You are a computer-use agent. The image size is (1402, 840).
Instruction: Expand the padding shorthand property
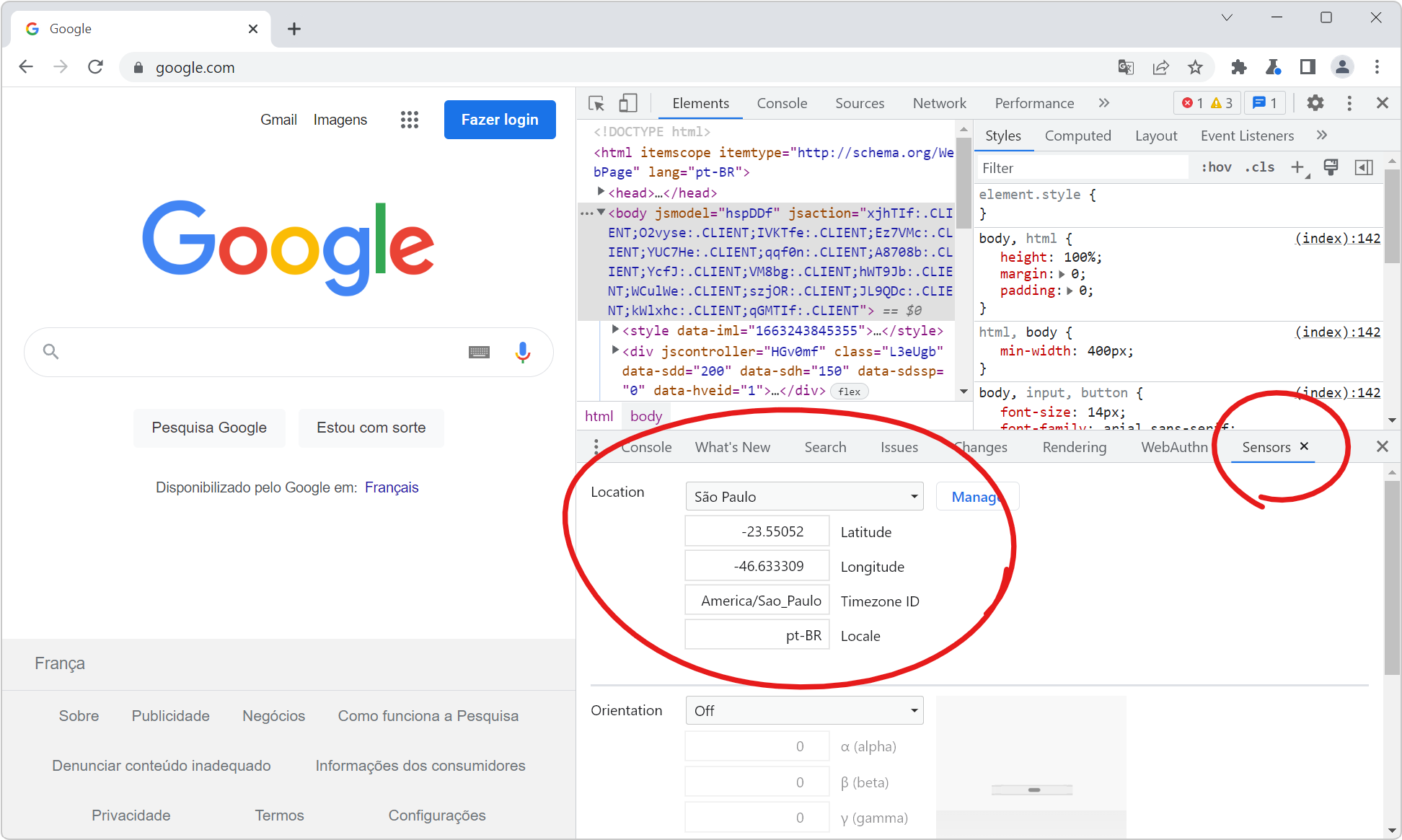1070,291
